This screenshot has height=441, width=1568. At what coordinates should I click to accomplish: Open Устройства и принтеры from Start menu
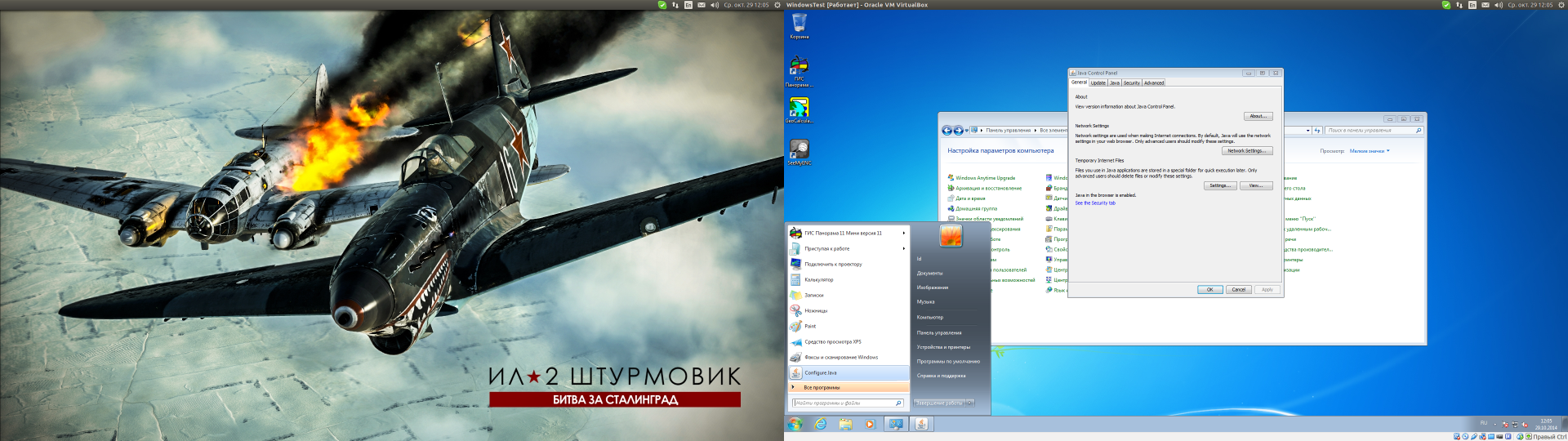[x=943, y=347]
